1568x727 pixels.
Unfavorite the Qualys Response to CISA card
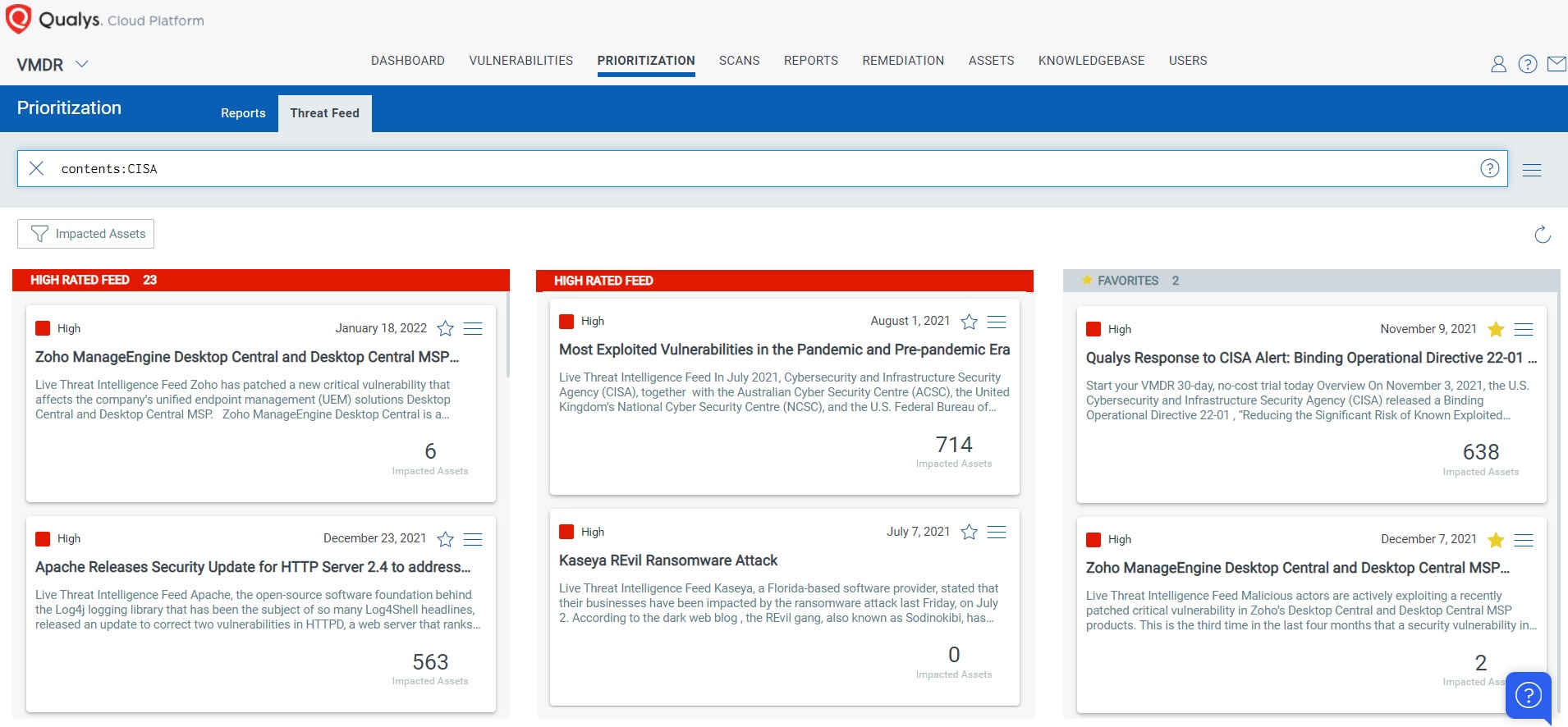1496,329
